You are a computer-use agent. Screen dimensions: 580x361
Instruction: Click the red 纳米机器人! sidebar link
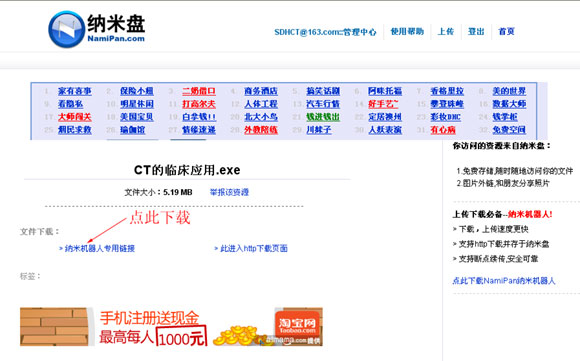[530, 214]
